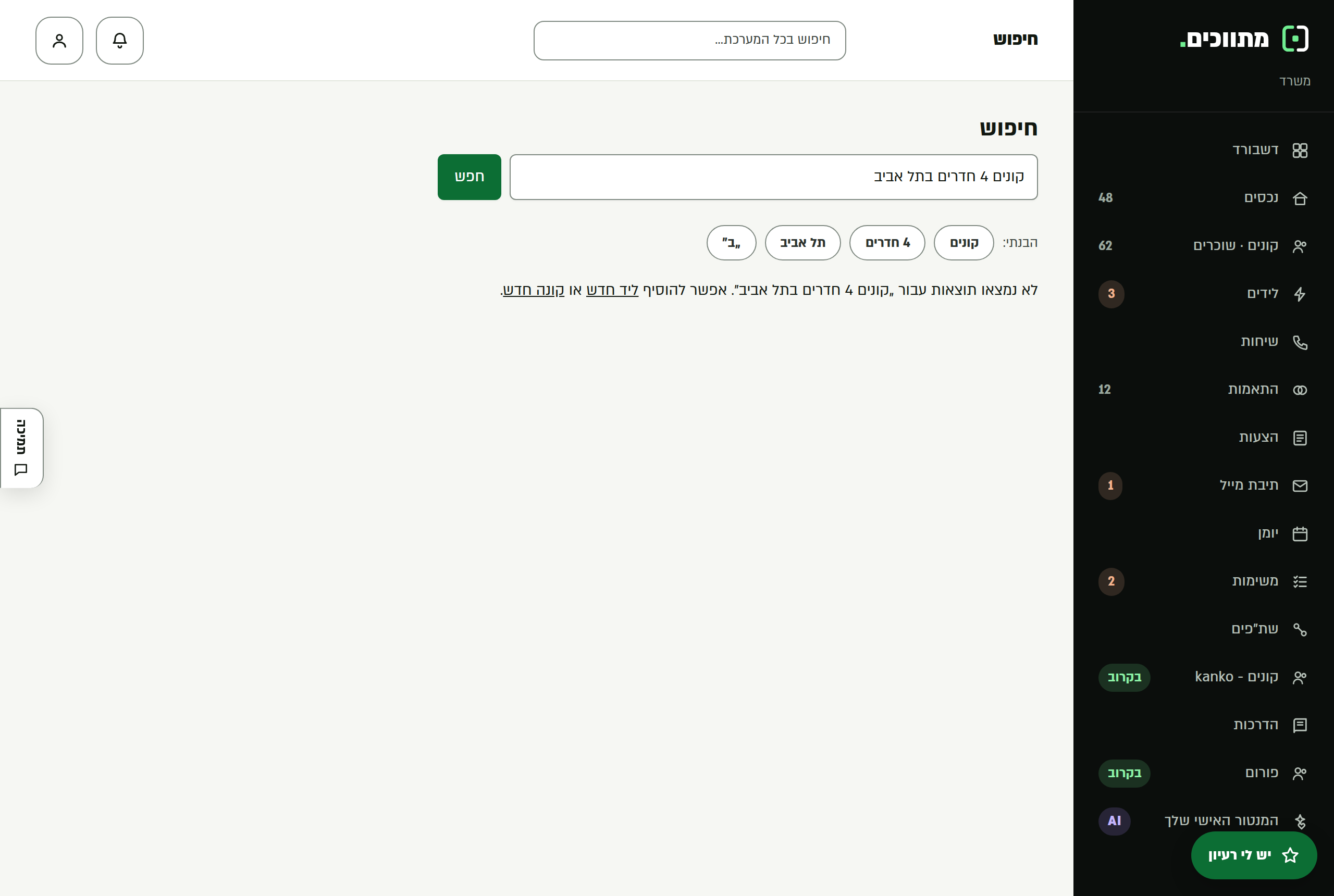Select the „ב" filter chip
Screen dimensions: 1334x896
pos(731,243)
